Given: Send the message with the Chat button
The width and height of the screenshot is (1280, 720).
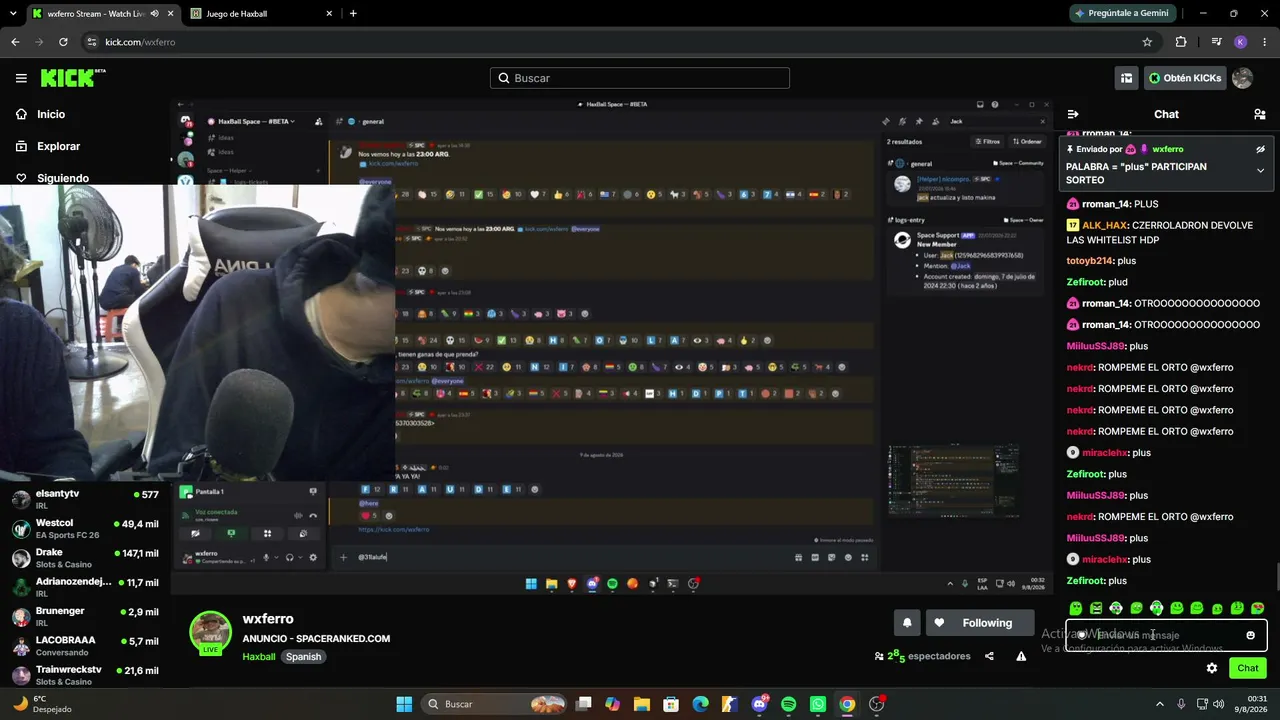Looking at the screenshot, I should click(1248, 668).
